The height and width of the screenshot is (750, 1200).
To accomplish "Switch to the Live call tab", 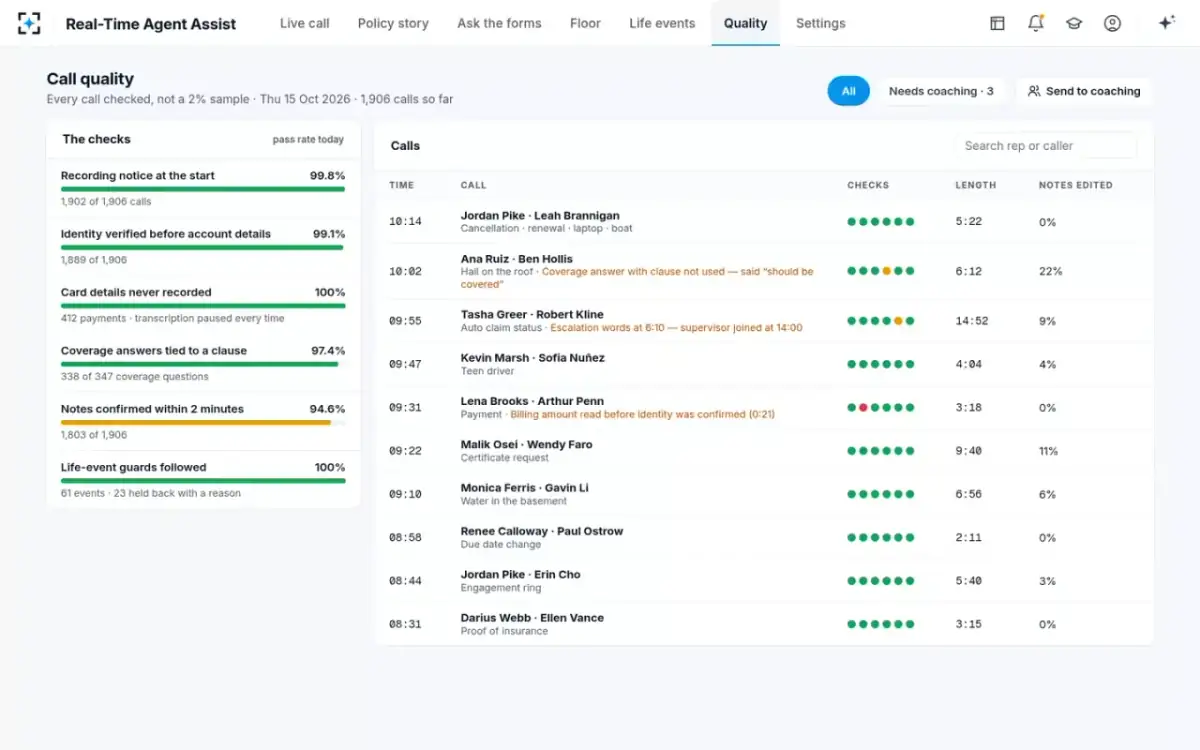I will (305, 23).
